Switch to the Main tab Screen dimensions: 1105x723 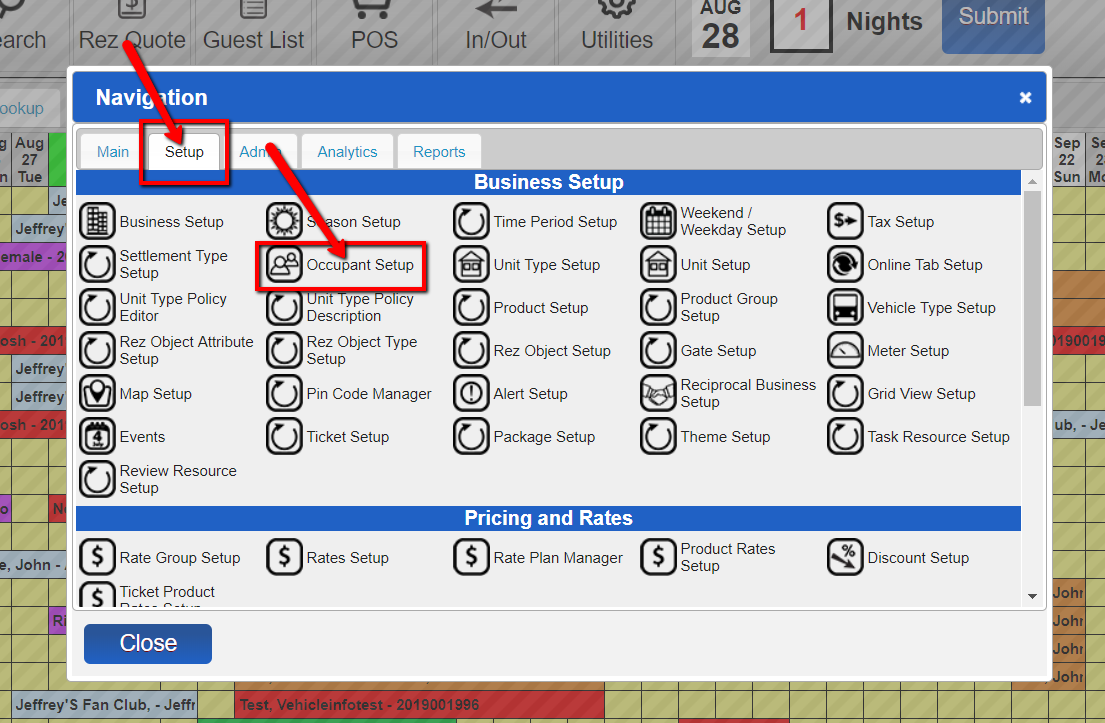point(113,152)
